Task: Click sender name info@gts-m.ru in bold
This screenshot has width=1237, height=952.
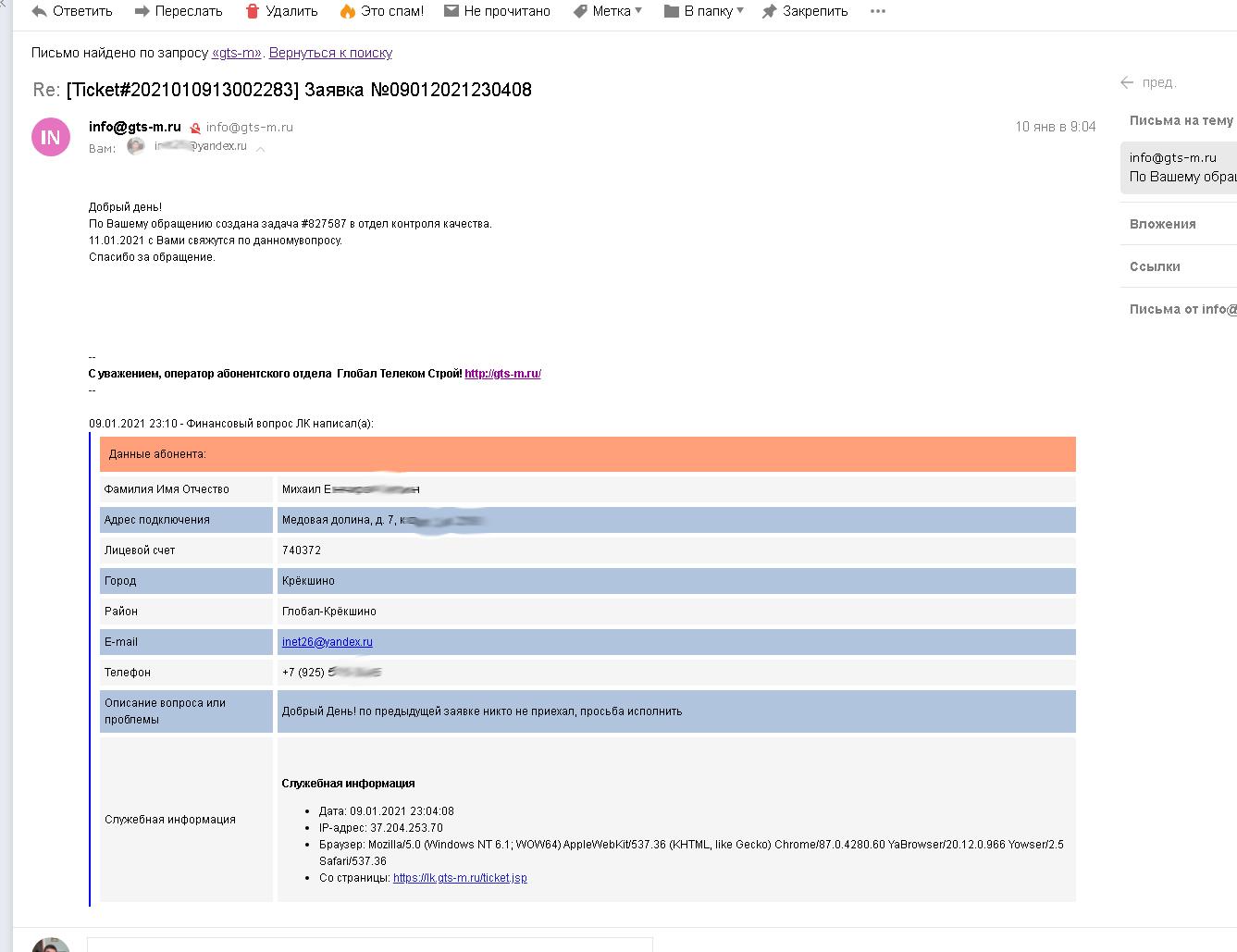Action: click(x=135, y=127)
